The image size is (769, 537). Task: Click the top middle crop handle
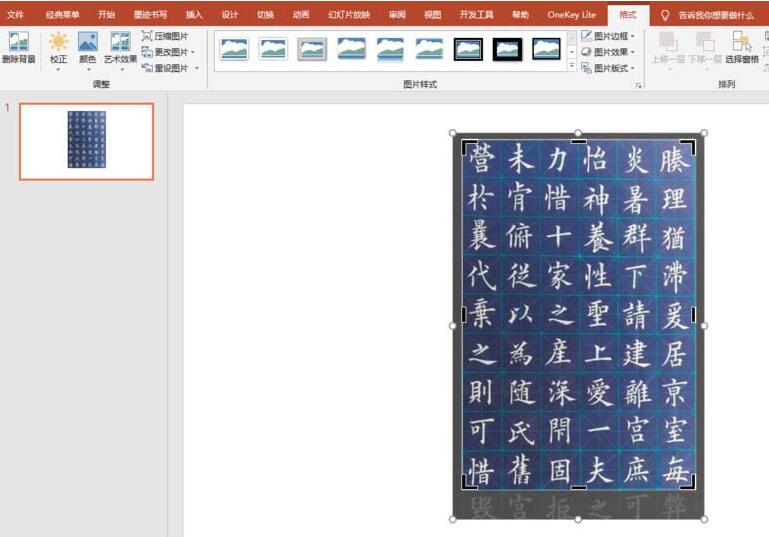[x=578, y=141]
